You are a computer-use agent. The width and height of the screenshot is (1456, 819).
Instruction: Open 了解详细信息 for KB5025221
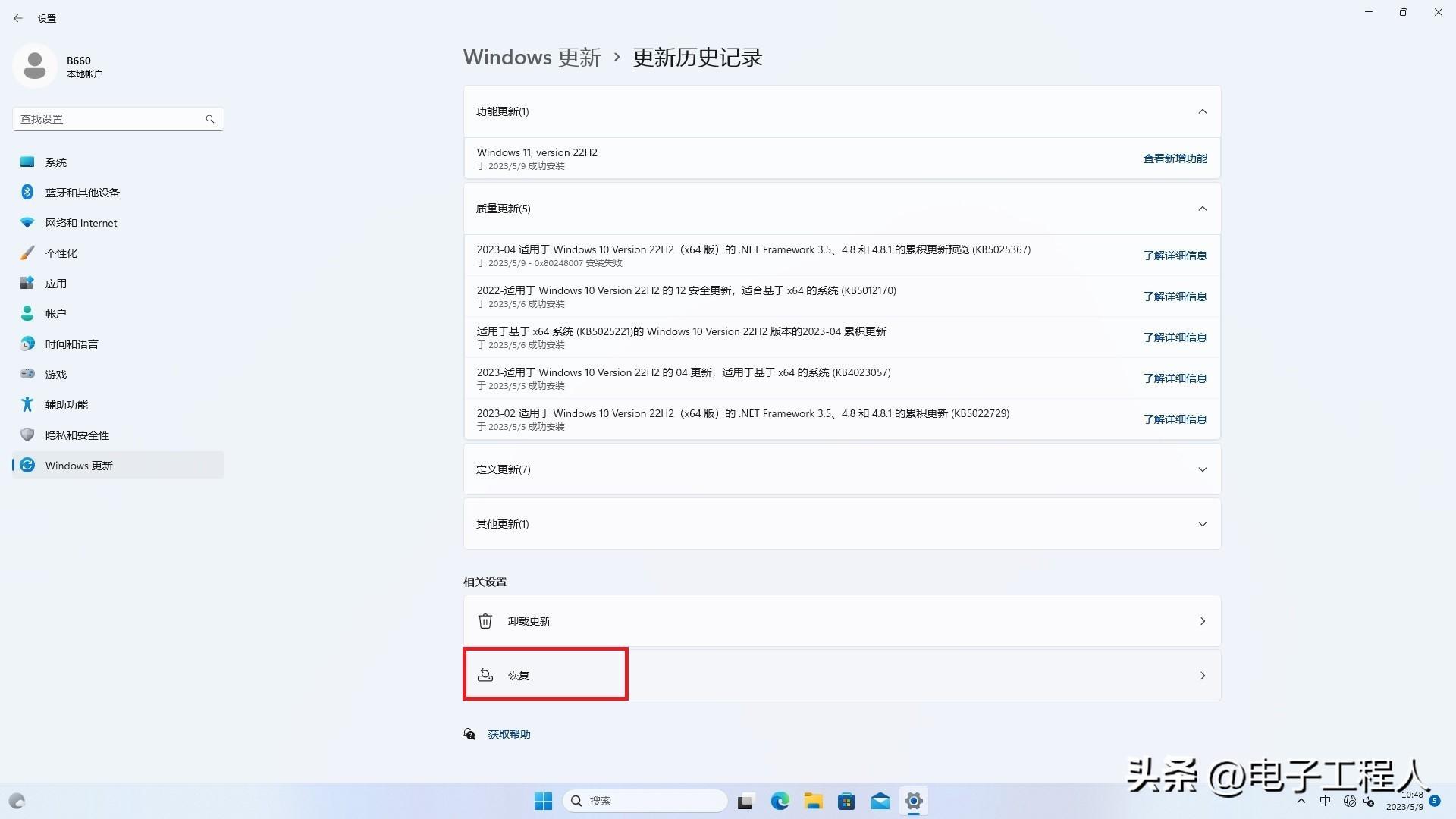point(1175,337)
